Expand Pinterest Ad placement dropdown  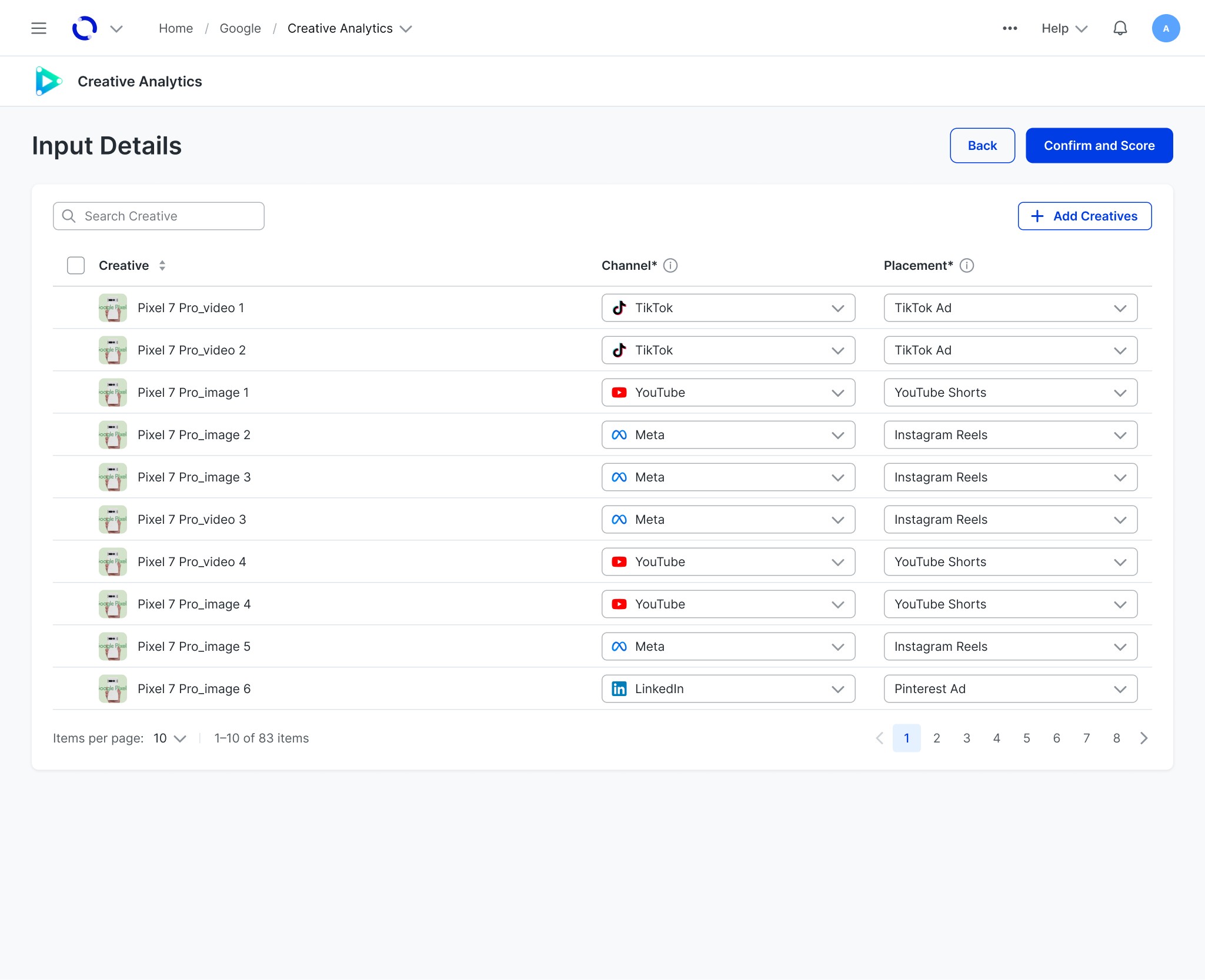1010,689
